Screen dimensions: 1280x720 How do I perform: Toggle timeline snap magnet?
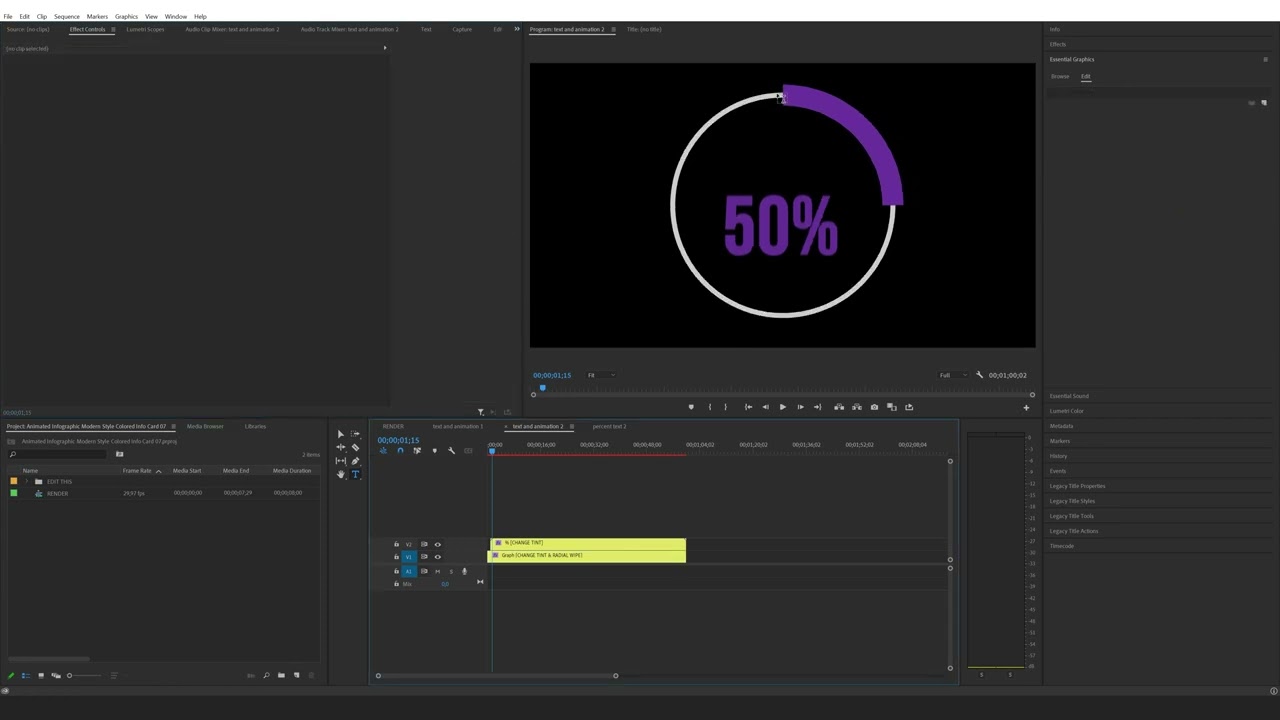[x=400, y=451]
